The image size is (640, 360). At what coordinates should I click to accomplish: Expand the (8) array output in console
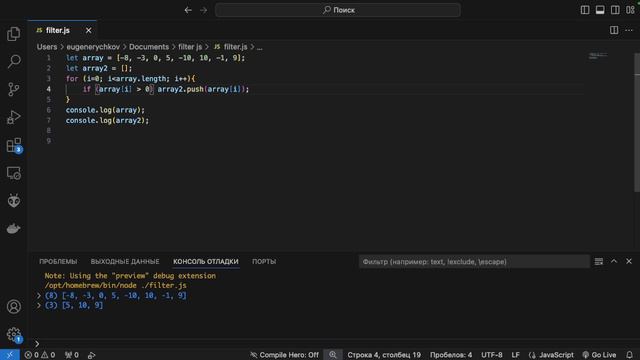[39, 296]
